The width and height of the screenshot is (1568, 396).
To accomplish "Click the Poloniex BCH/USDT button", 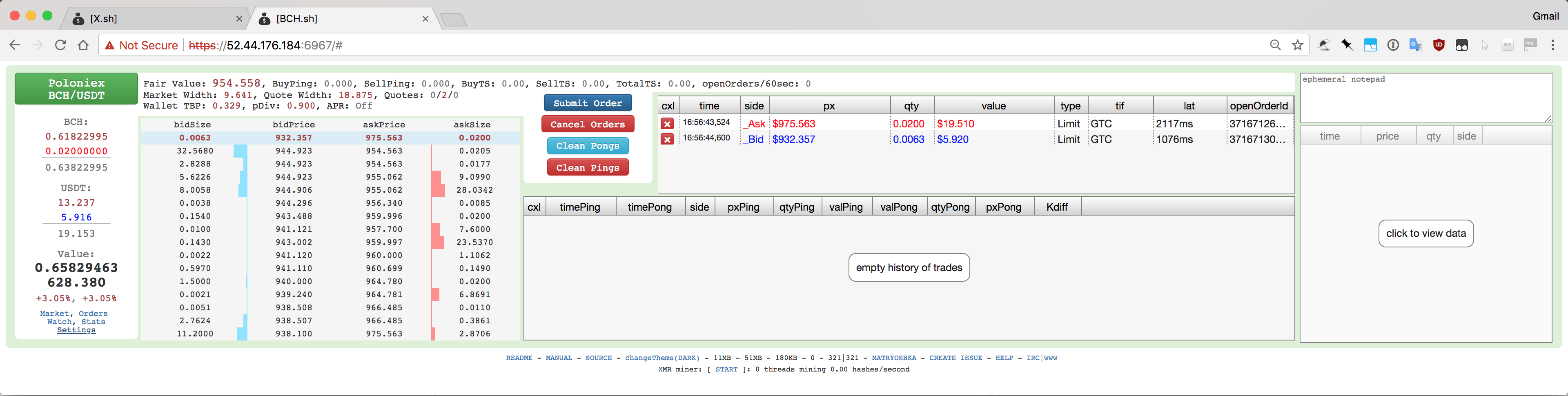I will (x=76, y=89).
